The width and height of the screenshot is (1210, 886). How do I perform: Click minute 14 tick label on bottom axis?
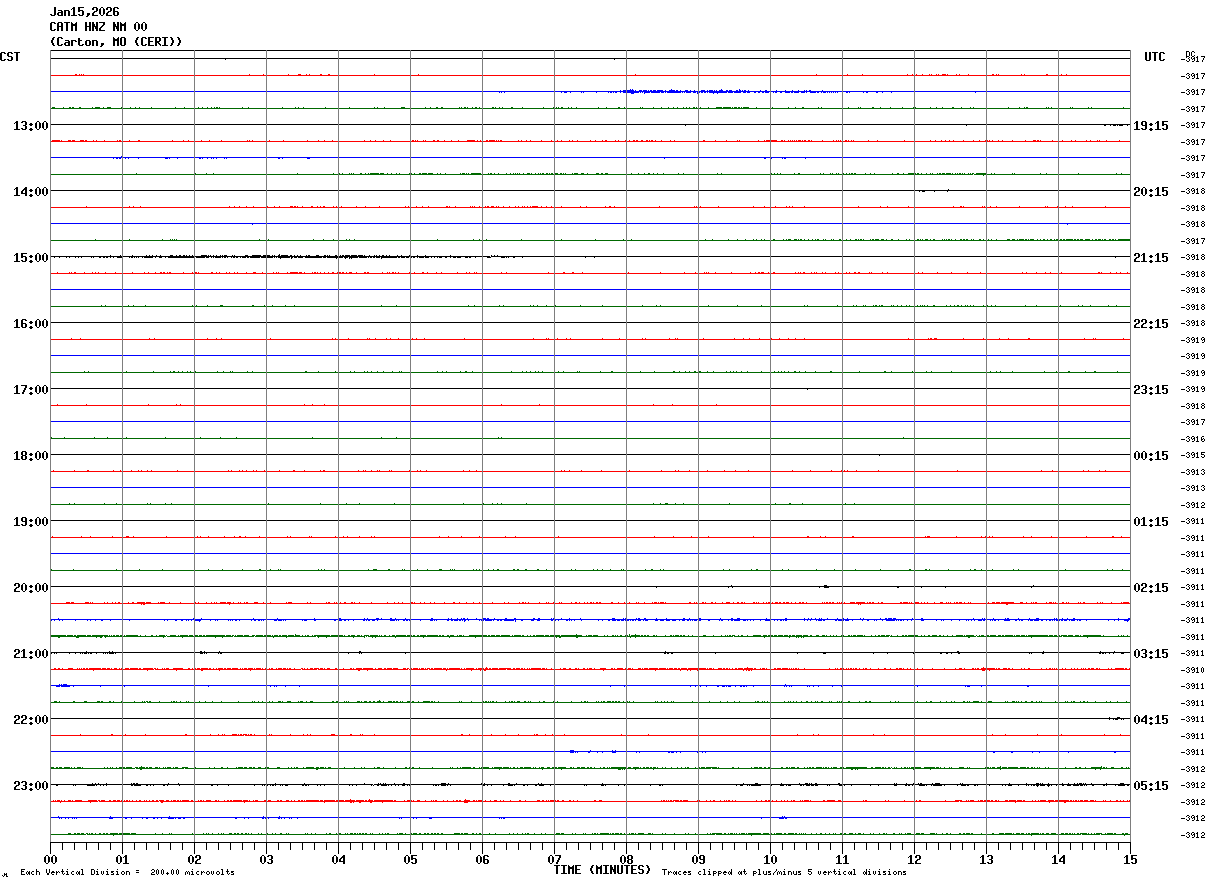tap(1058, 859)
